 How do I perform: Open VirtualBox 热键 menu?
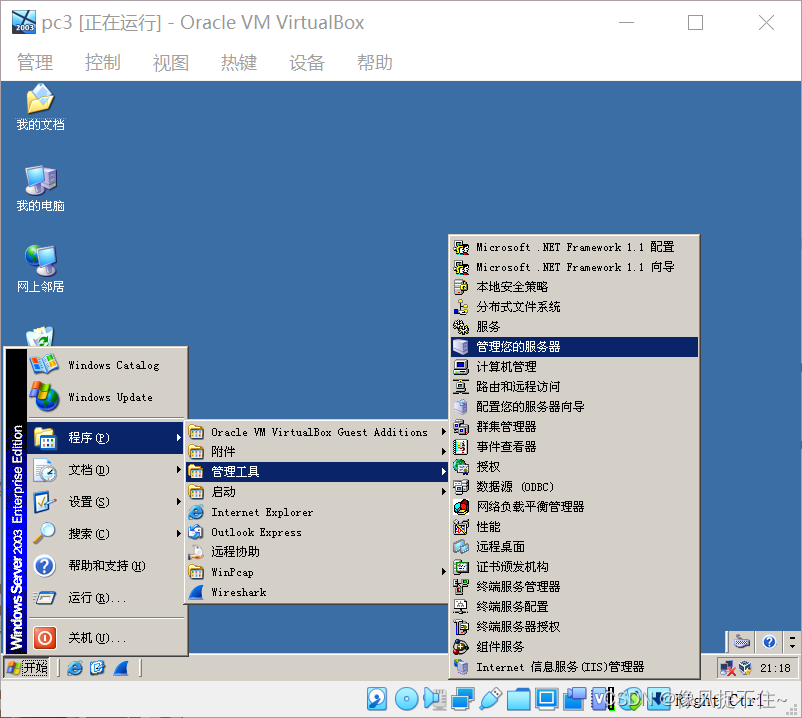(239, 63)
